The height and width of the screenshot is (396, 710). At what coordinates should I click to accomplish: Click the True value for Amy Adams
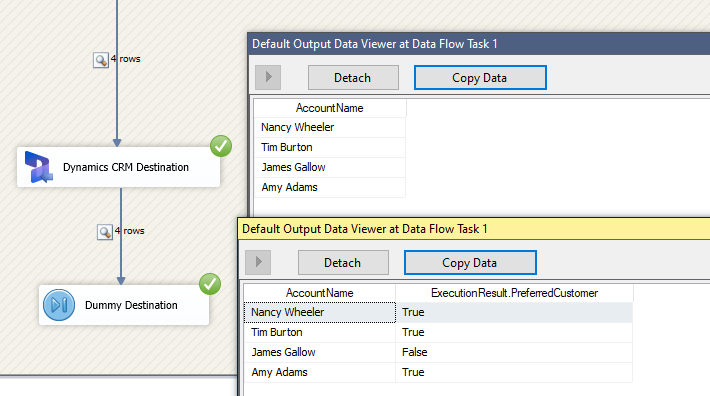click(514, 372)
